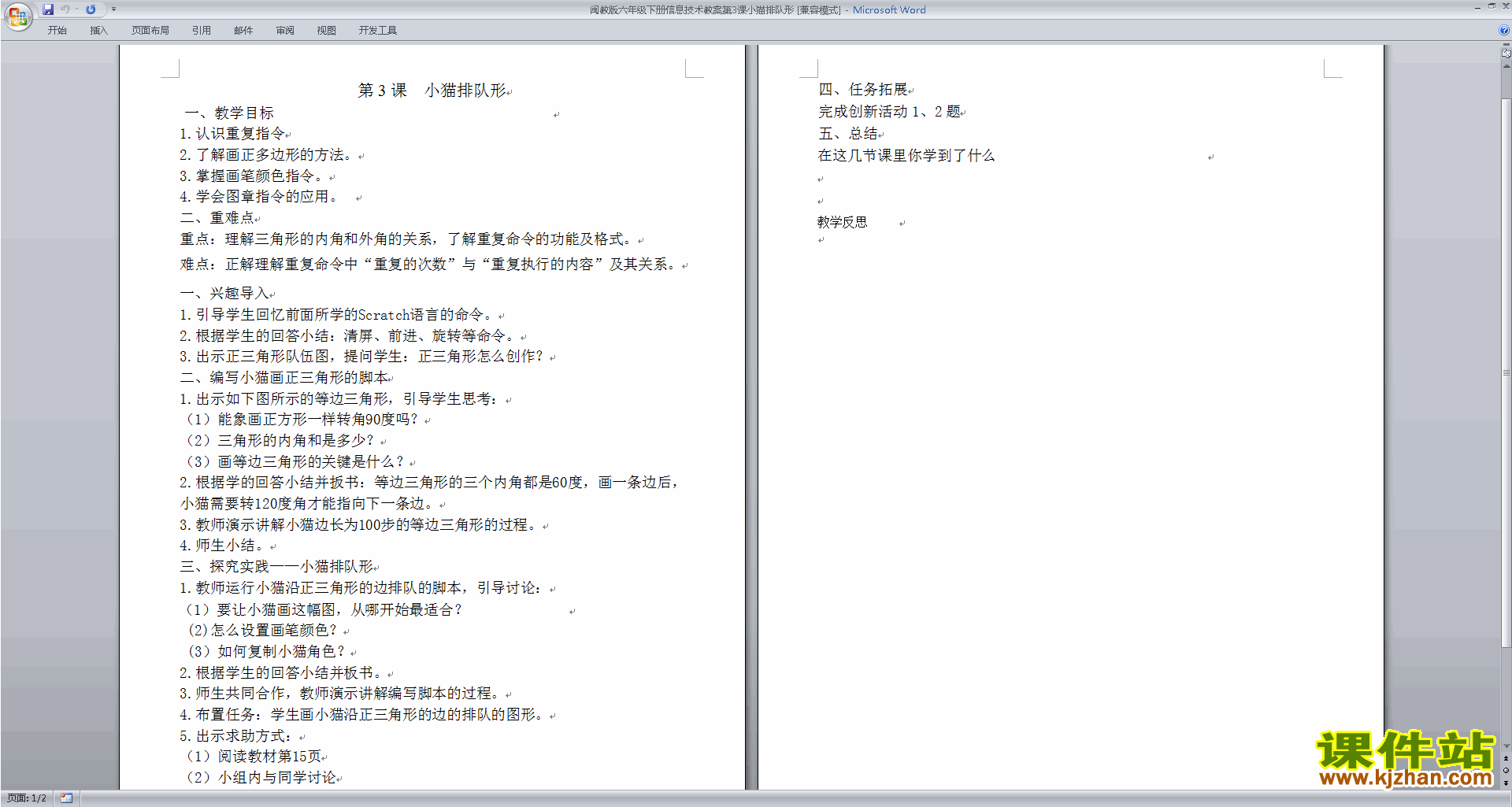Jump to the next page with double-down arrows
Viewport: 1512px width, 807px height.
point(1506,783)
